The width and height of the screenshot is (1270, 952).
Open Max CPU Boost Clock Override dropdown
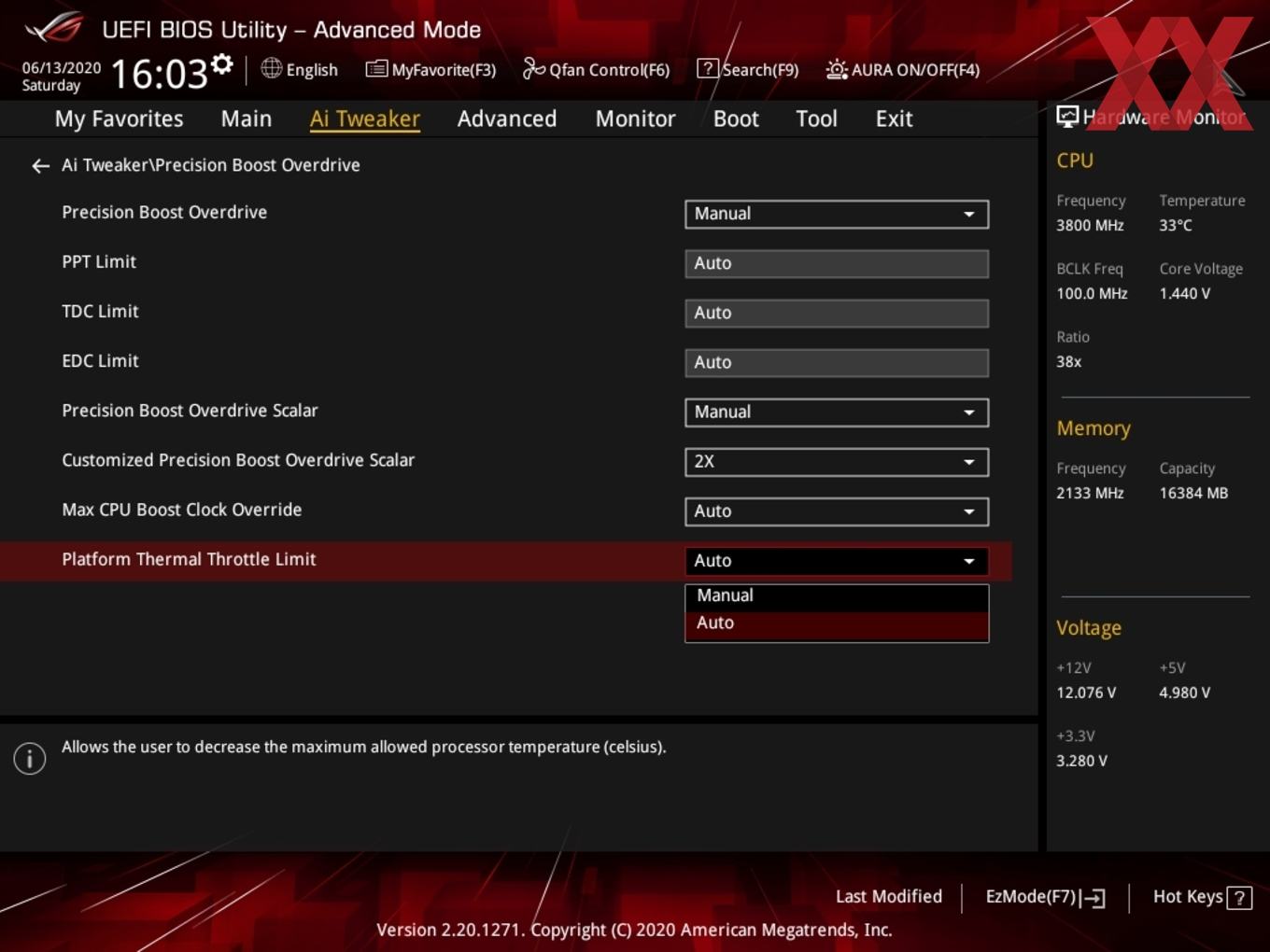click(837, 511)
